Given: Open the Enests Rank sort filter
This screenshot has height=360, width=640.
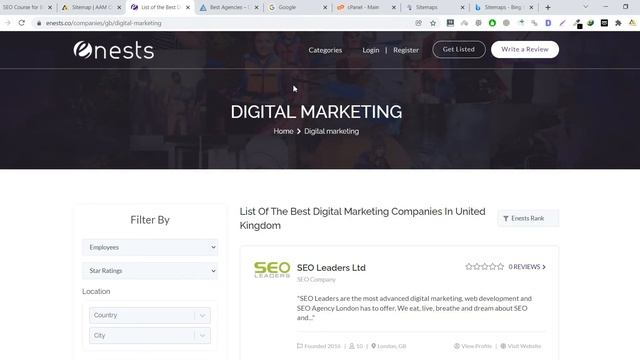Looking at the screenshot, I should coord(528,218).
